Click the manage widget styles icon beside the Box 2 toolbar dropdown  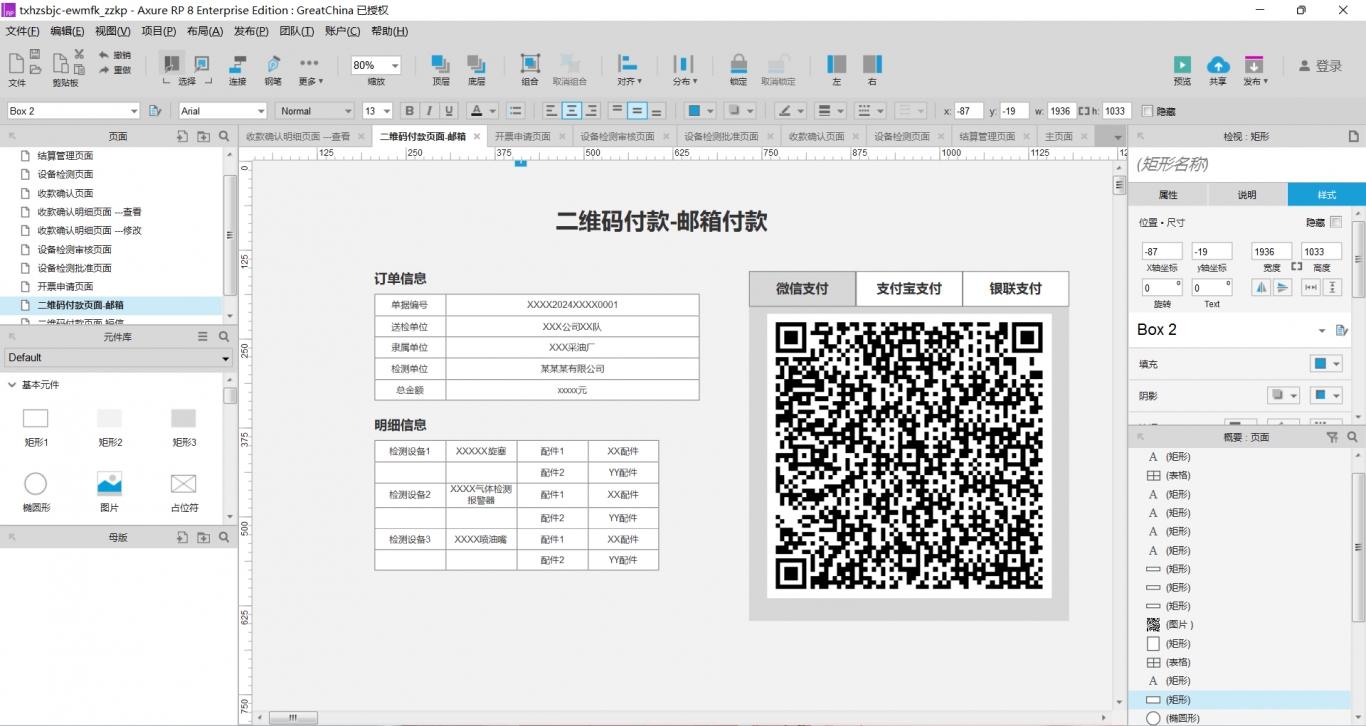pyautogui.click(x=155, y=111)
